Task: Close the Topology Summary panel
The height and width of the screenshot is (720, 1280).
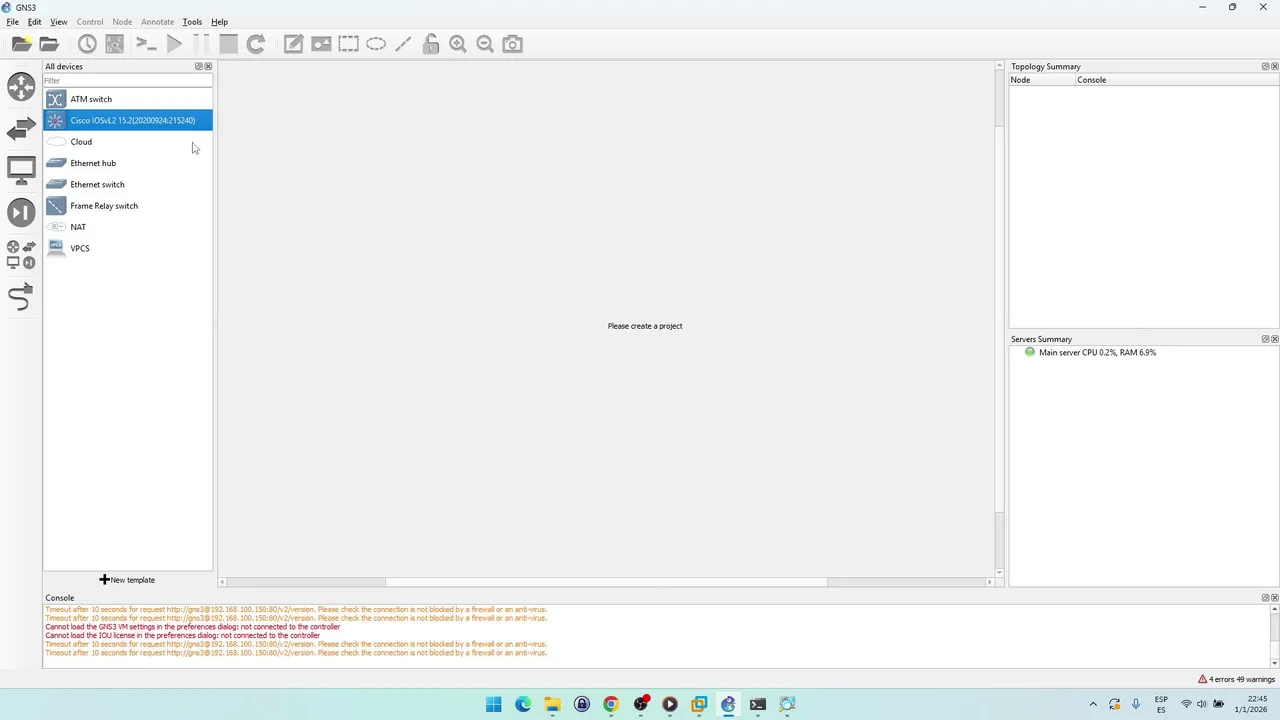Action: [x=1274, y=67]
